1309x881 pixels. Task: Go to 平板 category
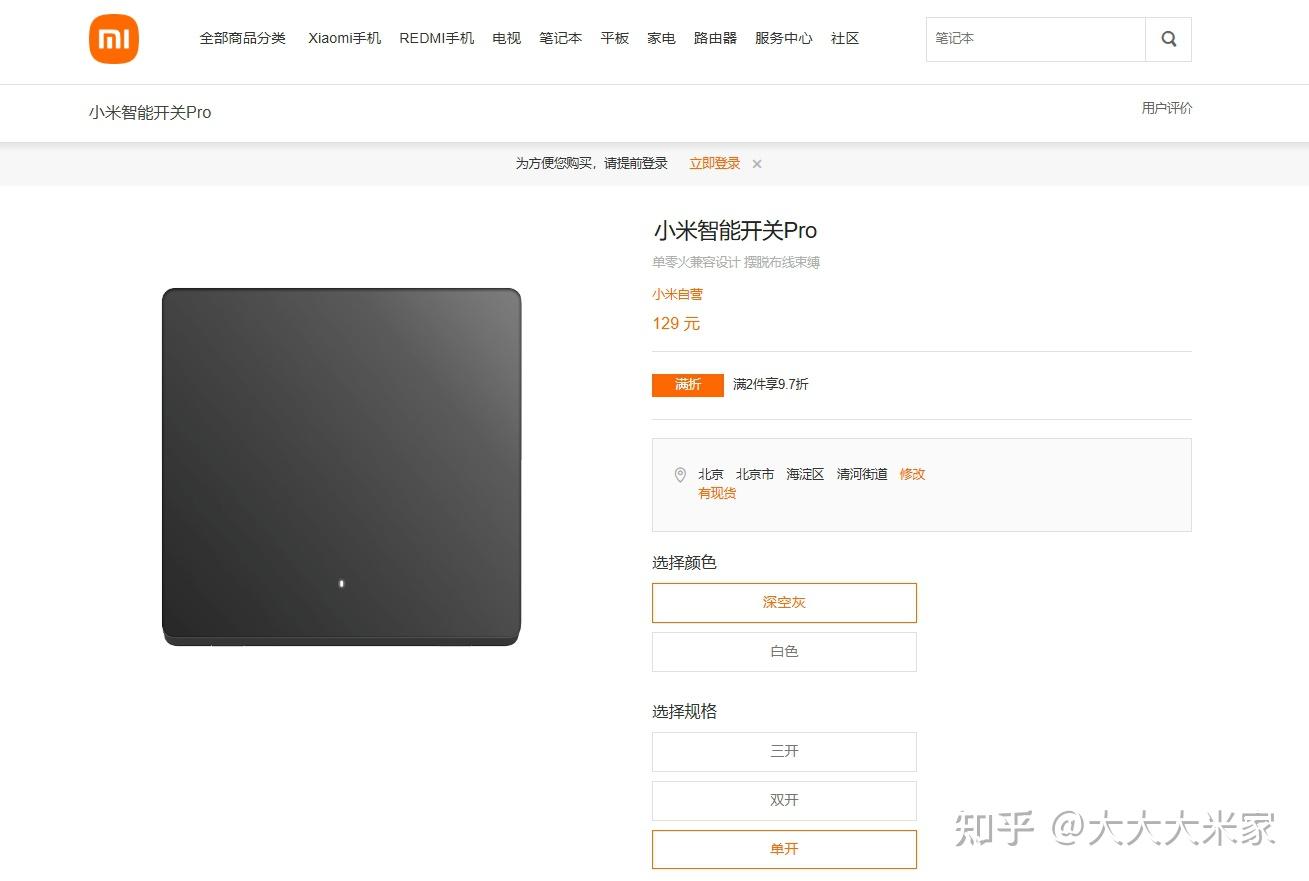[615, 38]
